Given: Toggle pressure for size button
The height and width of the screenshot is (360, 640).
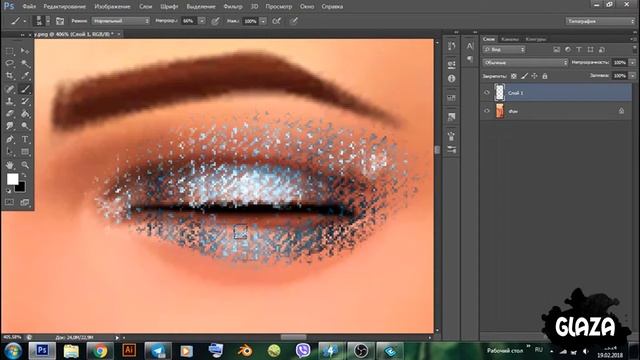Looking at the screenshot, I should pos(294,21).
